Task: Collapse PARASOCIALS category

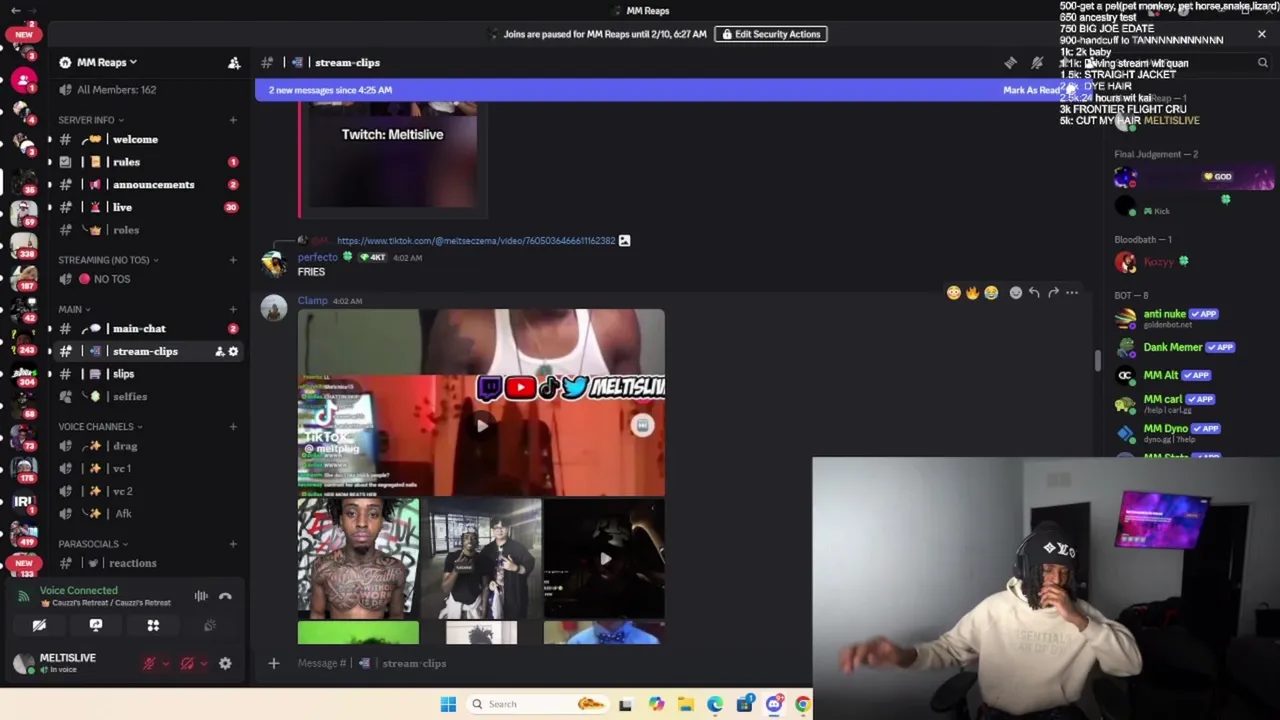Action: tap(93, 544)
